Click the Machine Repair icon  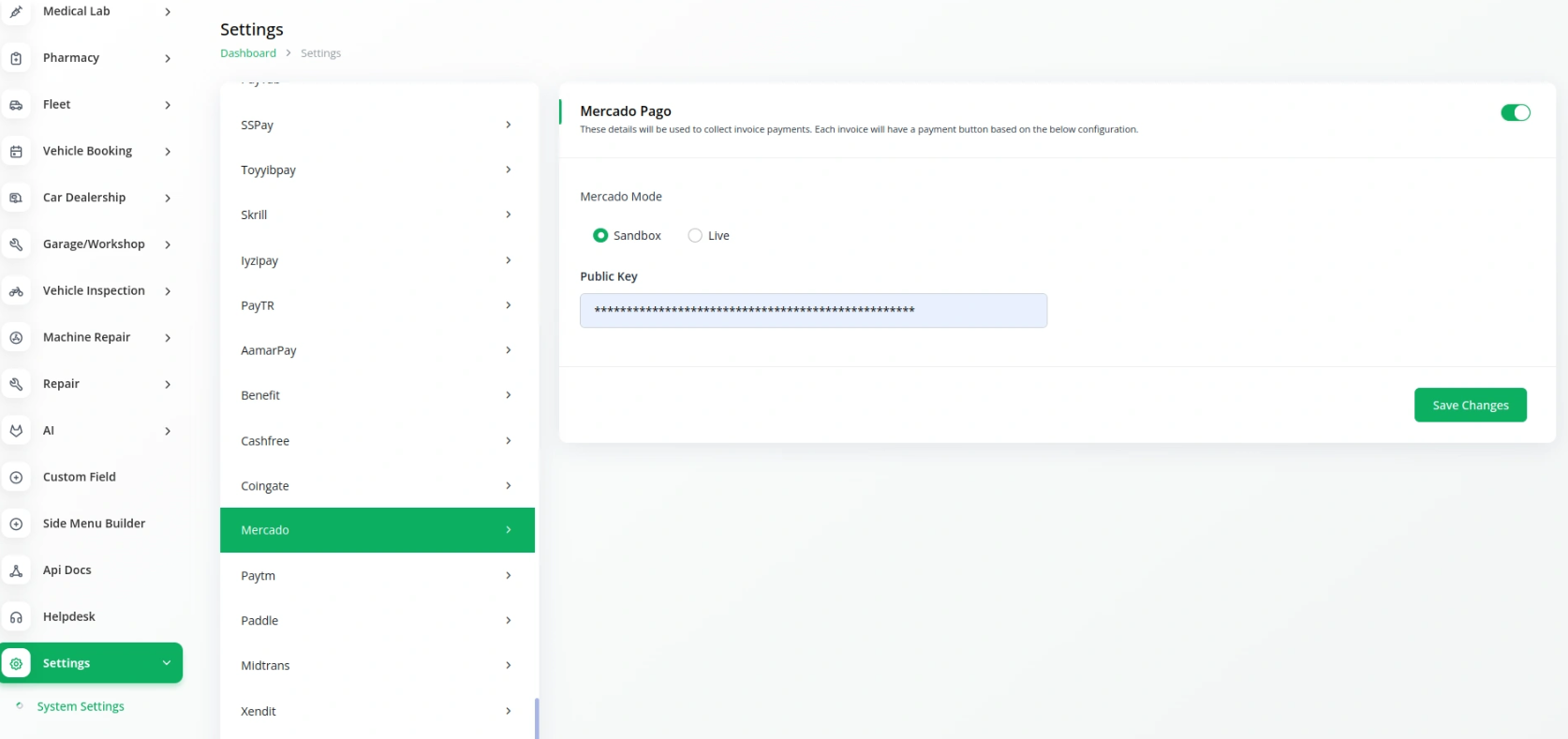[x=16, y=337]
